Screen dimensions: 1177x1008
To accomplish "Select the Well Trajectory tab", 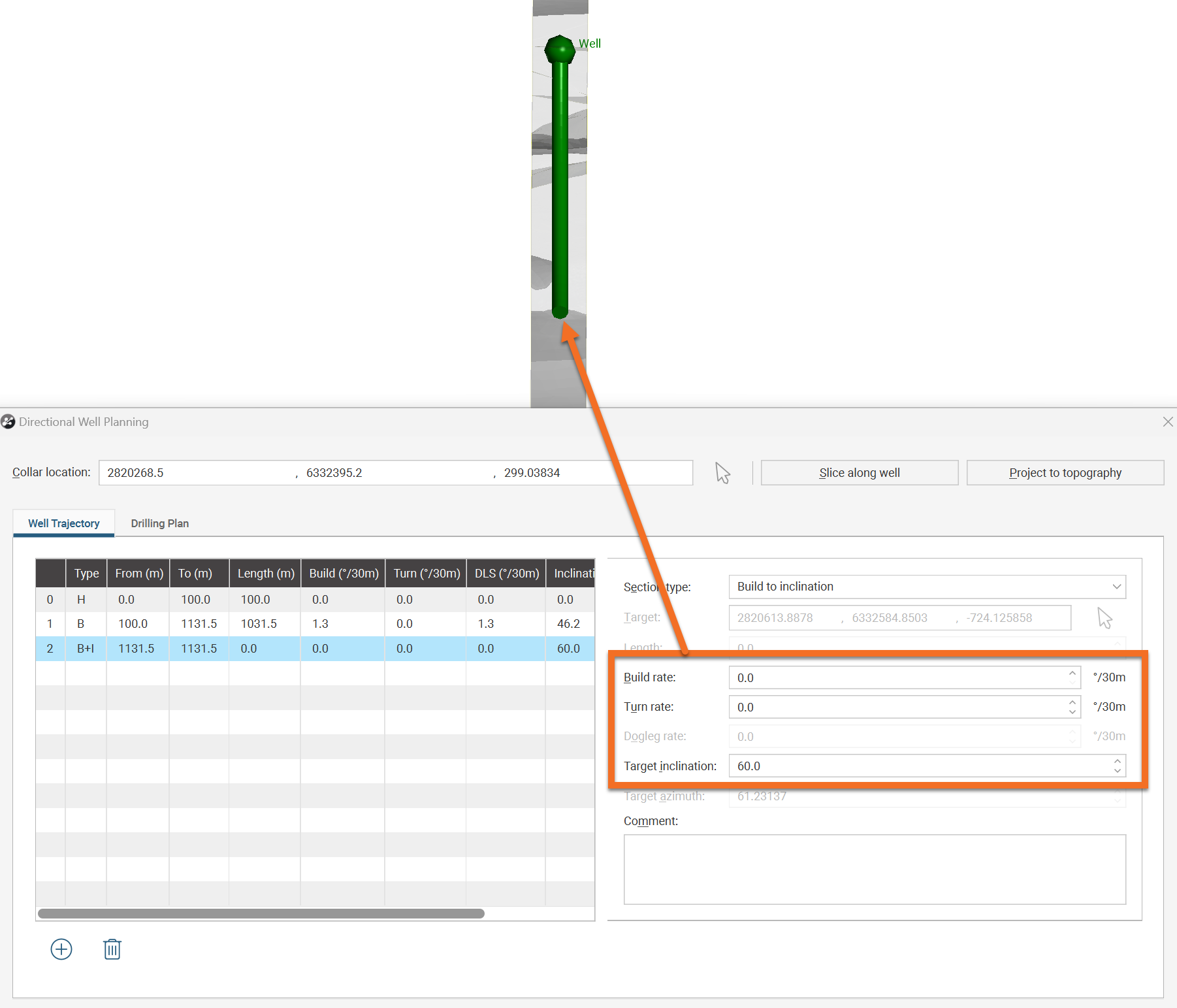I will [x=64, y=523].
